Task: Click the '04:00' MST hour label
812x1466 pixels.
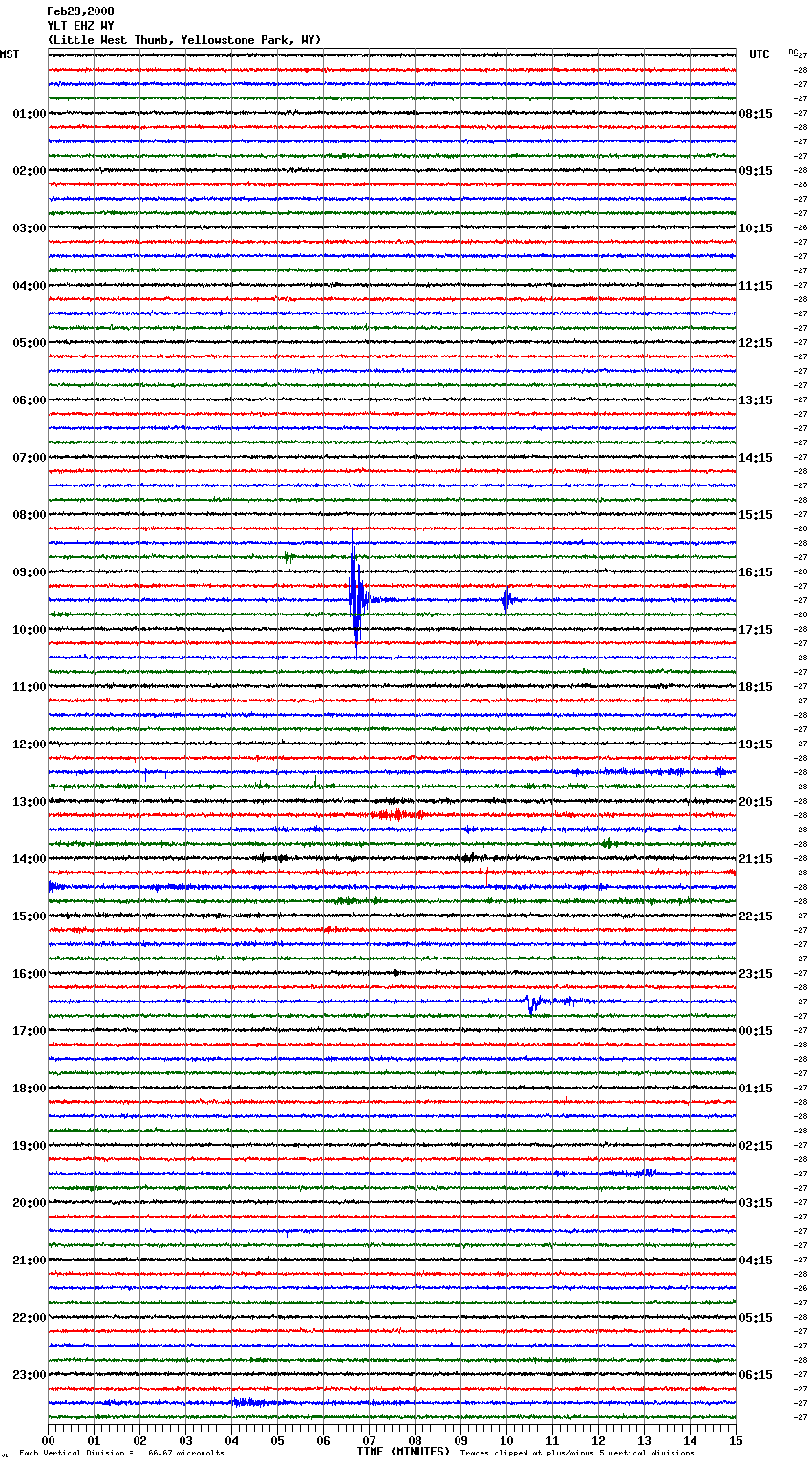Action: (x=30, y=286)
